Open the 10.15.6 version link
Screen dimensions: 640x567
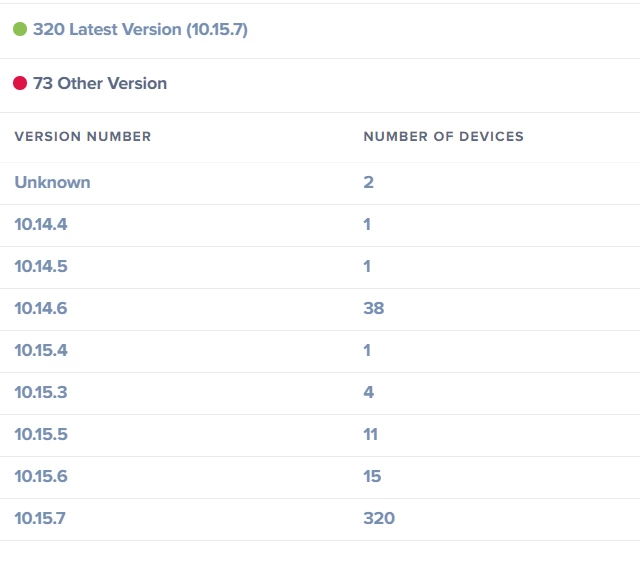[x=41, y=477]
